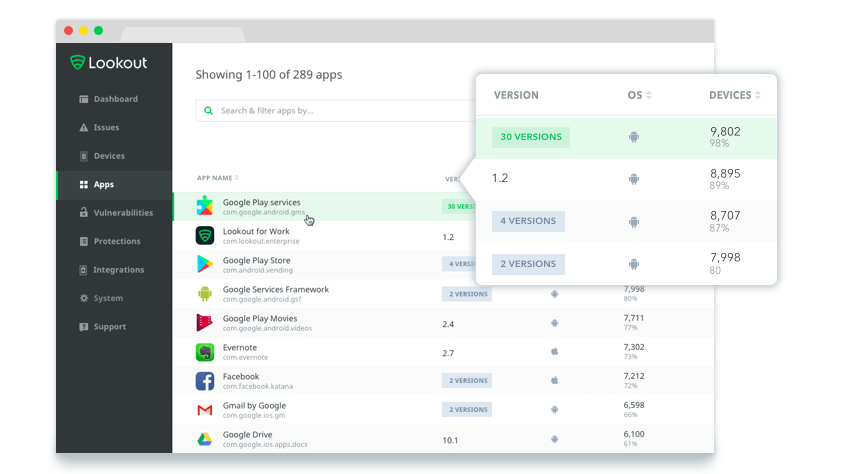Screen dimensions: 844x474
Task: Click the Issues warning triangle icon
Action: click(83, 128)
